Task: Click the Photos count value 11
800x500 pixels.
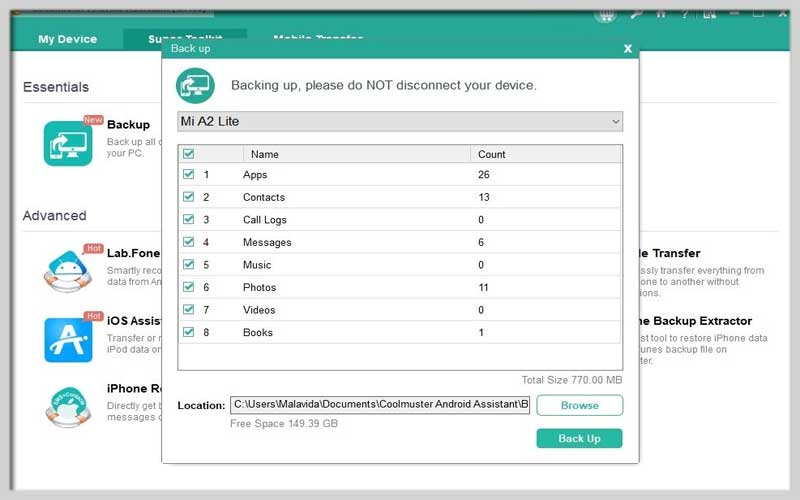Action: pos(483,287)
